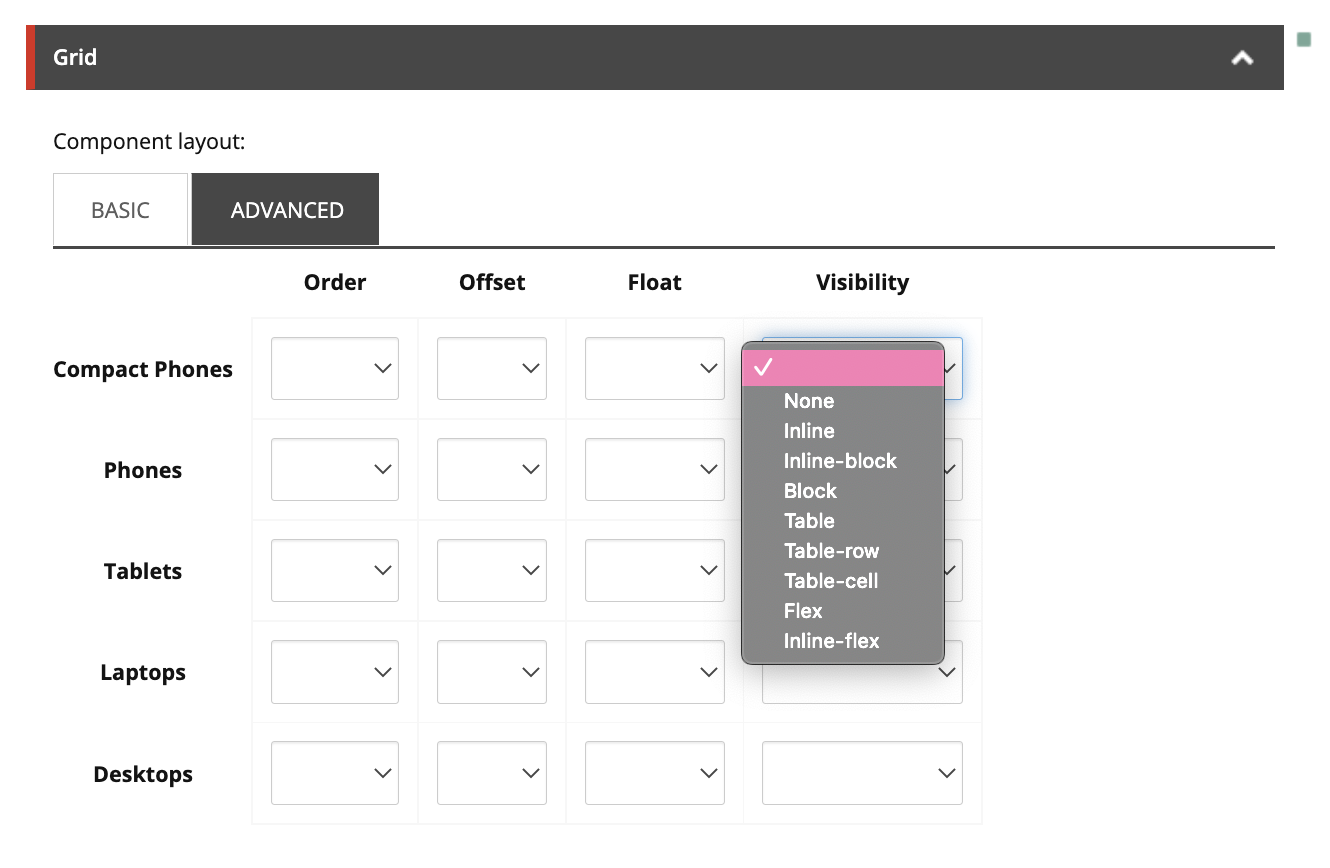Open the Desktops Visibility dropdown

862,773
